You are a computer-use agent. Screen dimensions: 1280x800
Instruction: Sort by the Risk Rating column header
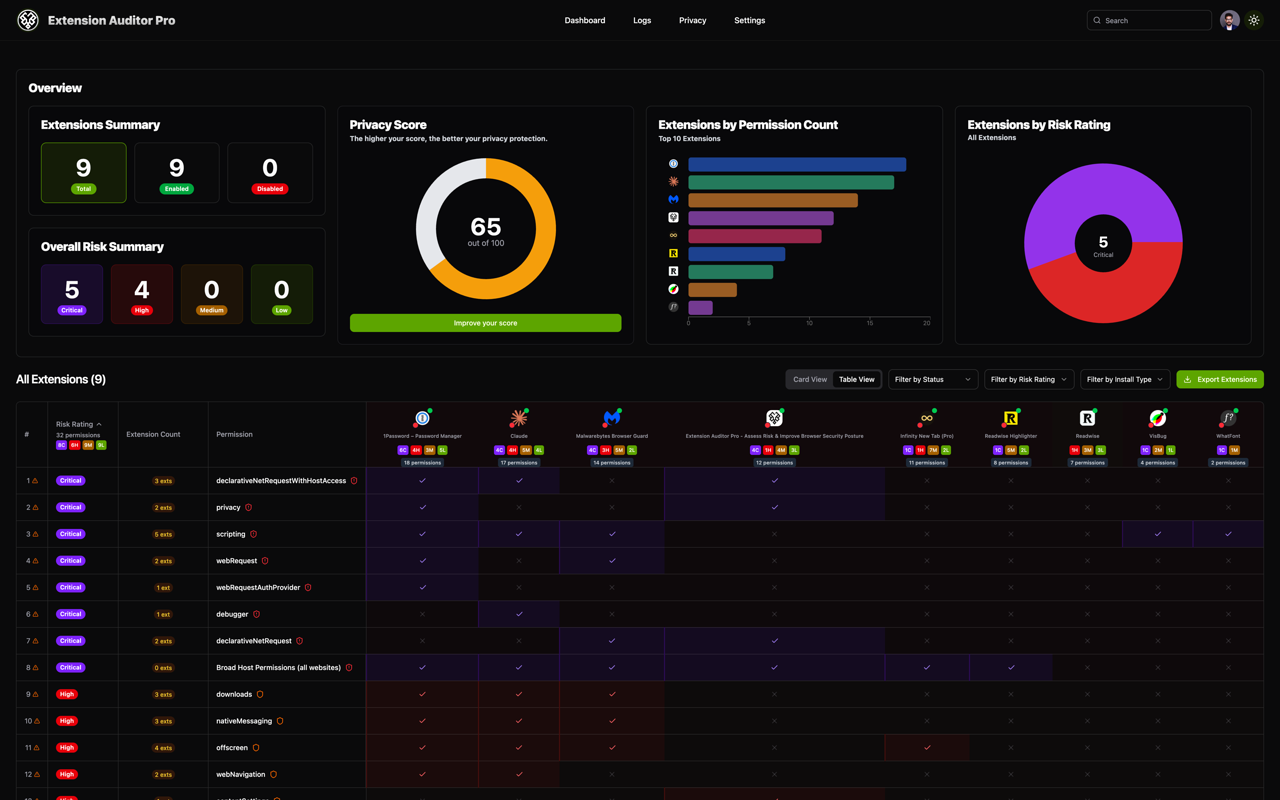(x=78, y=424)
